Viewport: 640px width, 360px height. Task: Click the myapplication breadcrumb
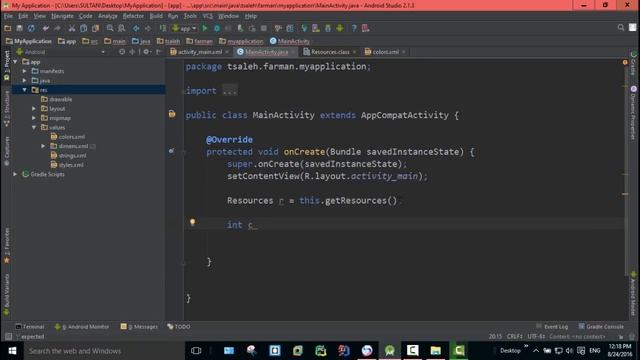coord(245,41)
